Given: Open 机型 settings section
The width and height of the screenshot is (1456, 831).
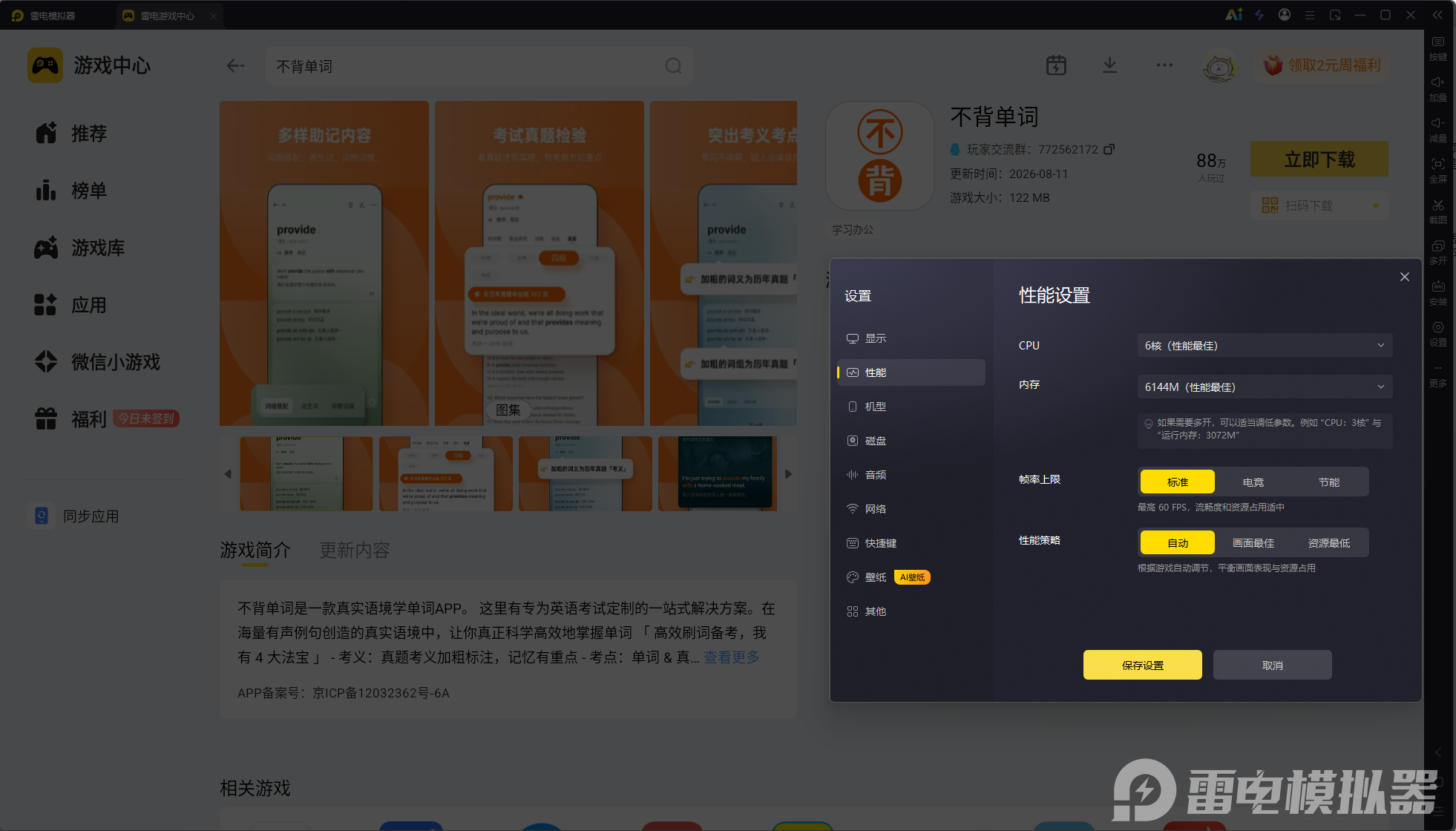Looking at the screenshot, I should tap(911, 407).
